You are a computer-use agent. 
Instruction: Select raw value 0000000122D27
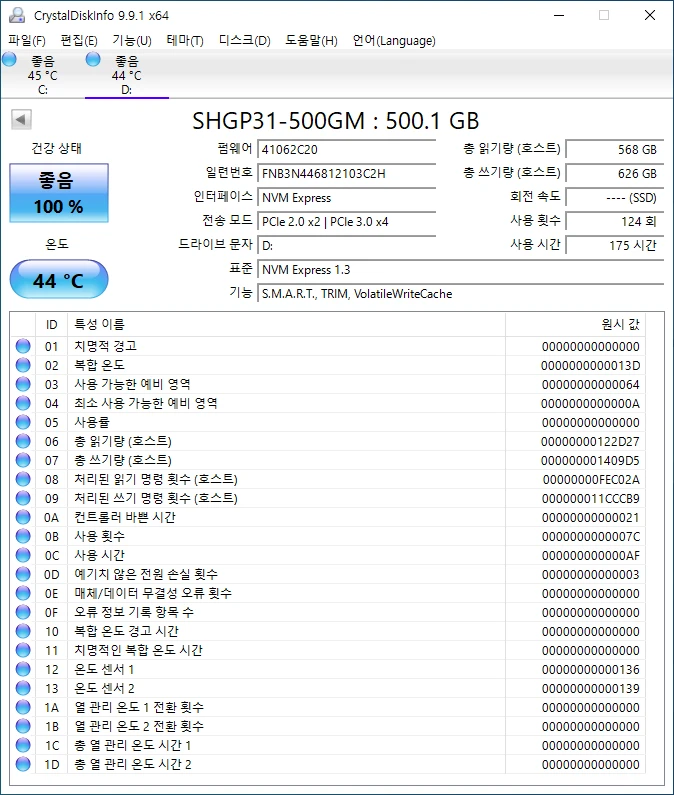590,442
